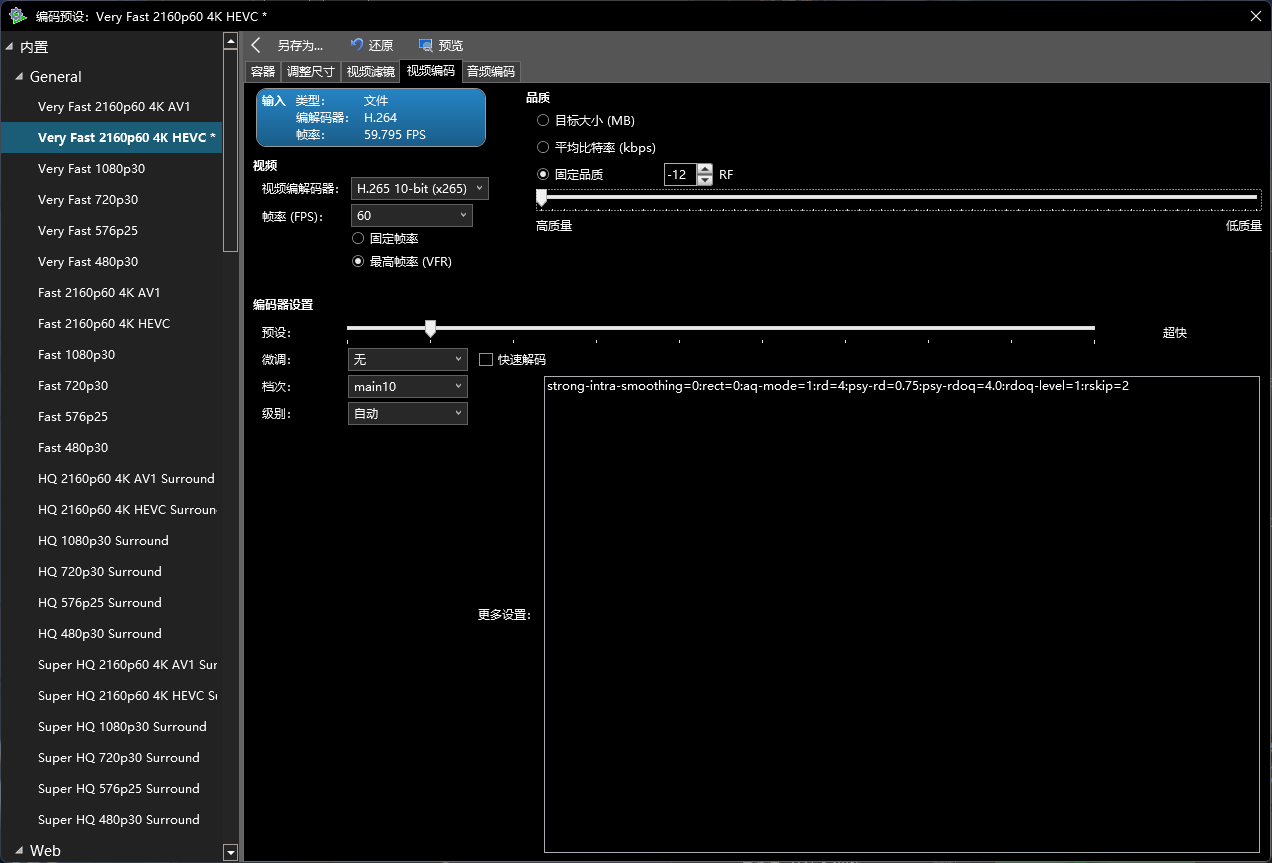Expand the Web preset group
Image resolution: width=1272 pixels, height=863 pixels.
tap(19, 851)
